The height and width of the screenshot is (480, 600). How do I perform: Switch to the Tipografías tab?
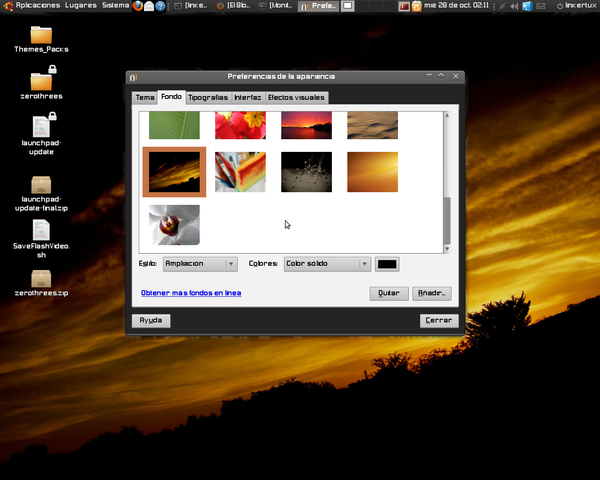click(x=208, y=98)
